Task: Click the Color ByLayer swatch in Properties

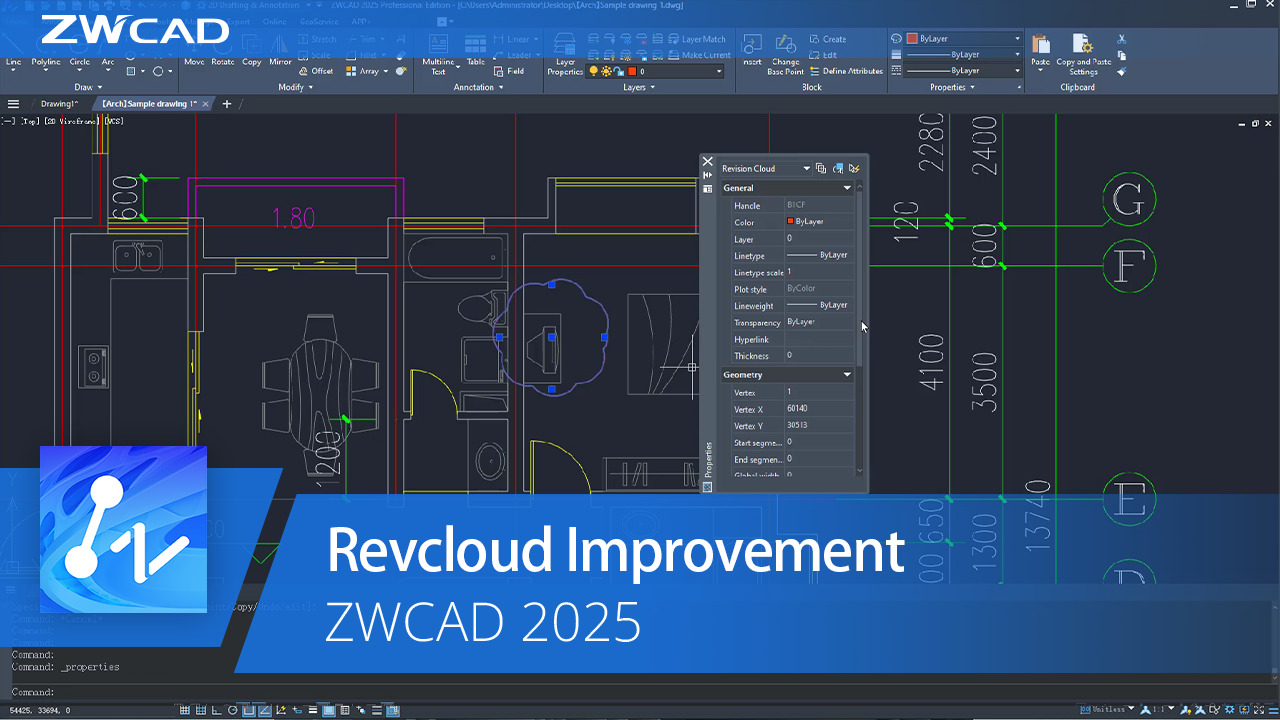Action: [x=790, y=221]
